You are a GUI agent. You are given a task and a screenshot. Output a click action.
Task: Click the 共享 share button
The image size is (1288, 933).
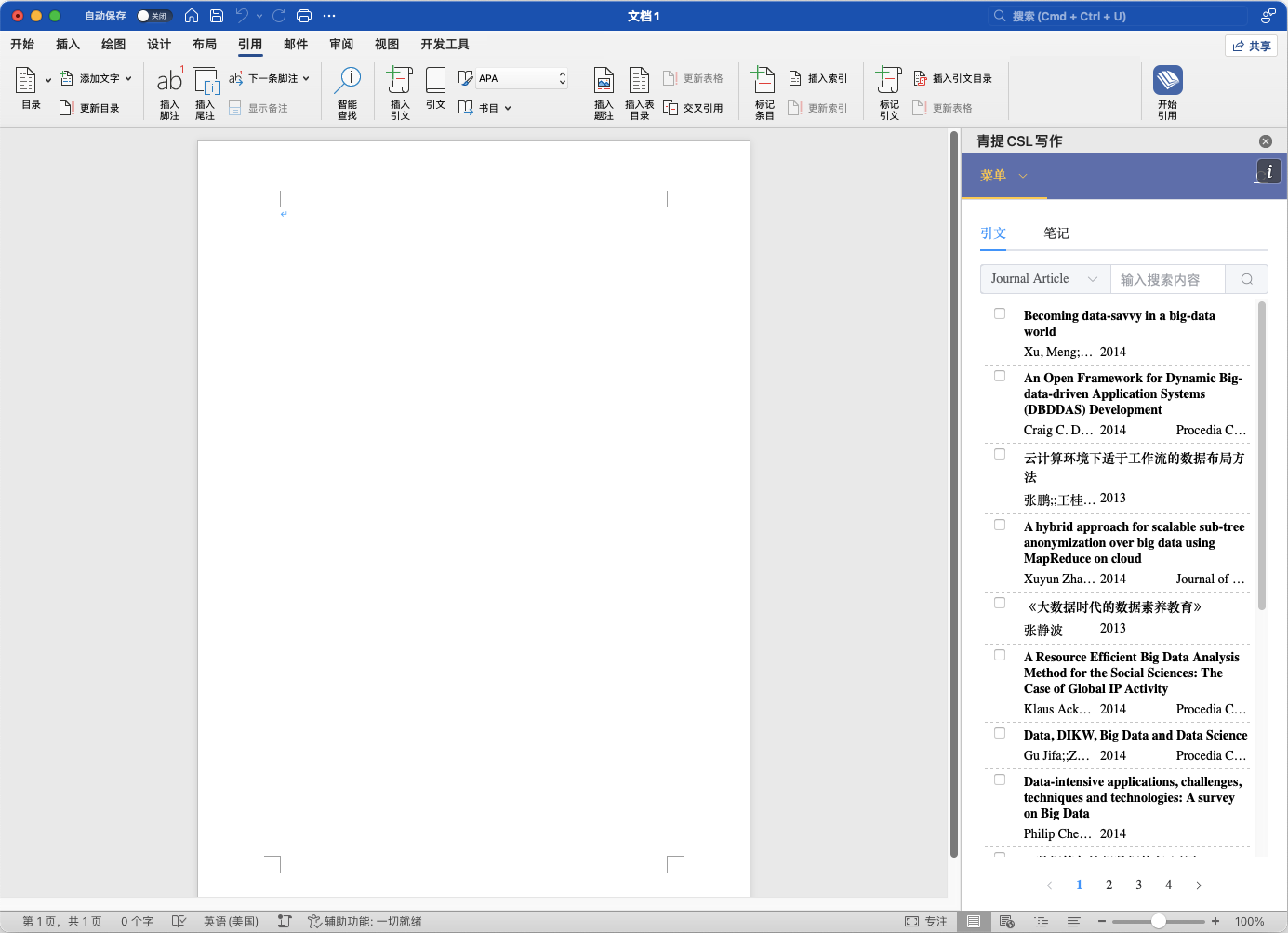coord(1251,46)
